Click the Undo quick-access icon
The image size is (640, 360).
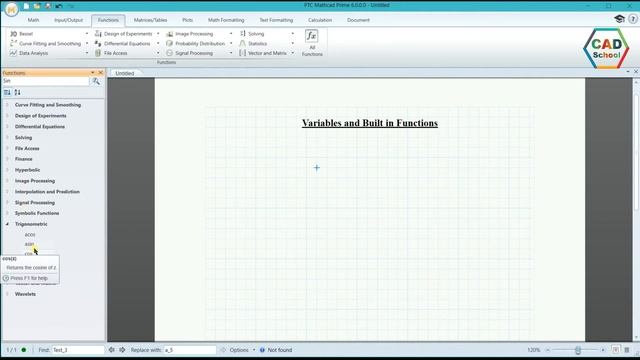59,6
